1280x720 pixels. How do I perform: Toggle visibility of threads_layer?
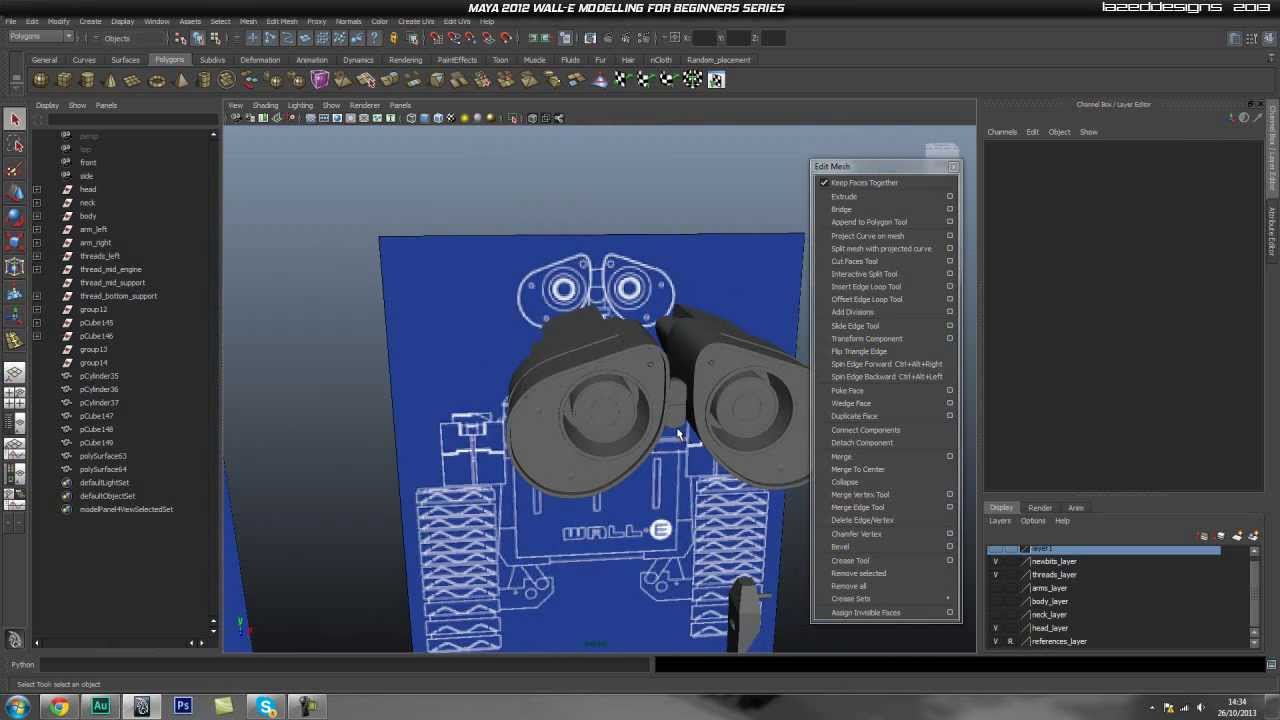[995, 575]
